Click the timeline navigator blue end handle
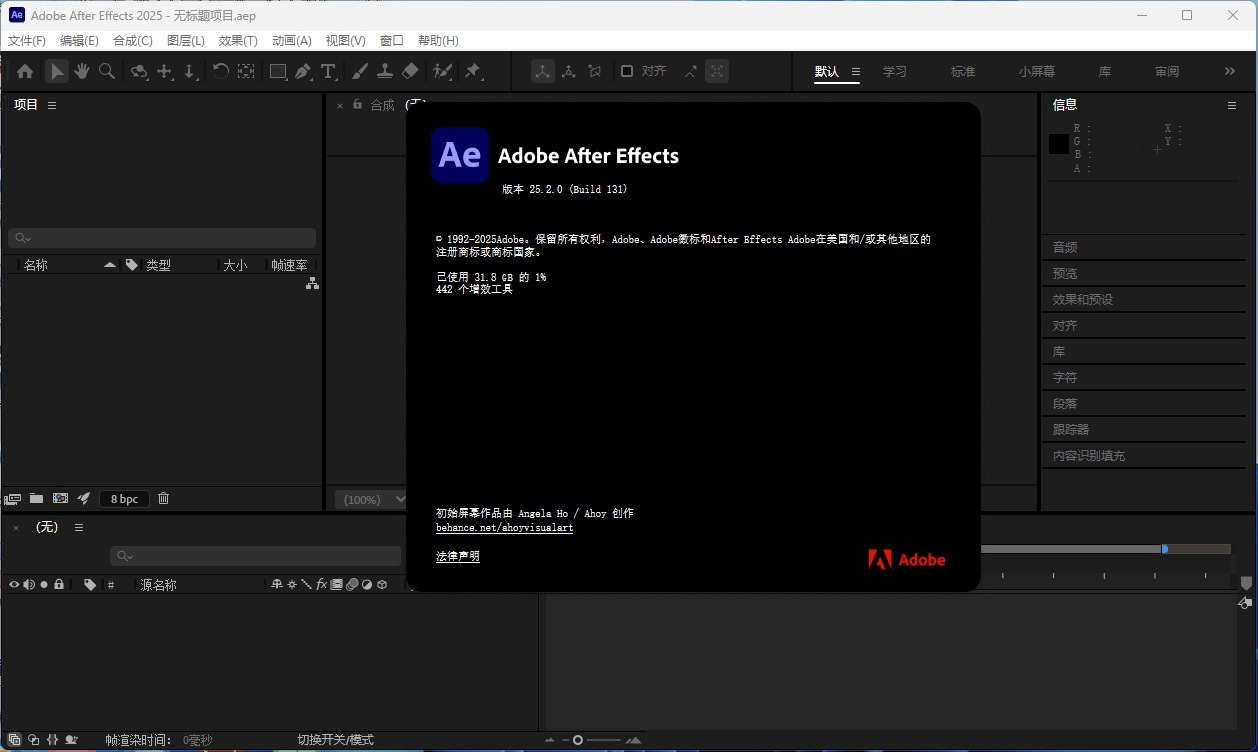1258x752 pixels. 1165,549
